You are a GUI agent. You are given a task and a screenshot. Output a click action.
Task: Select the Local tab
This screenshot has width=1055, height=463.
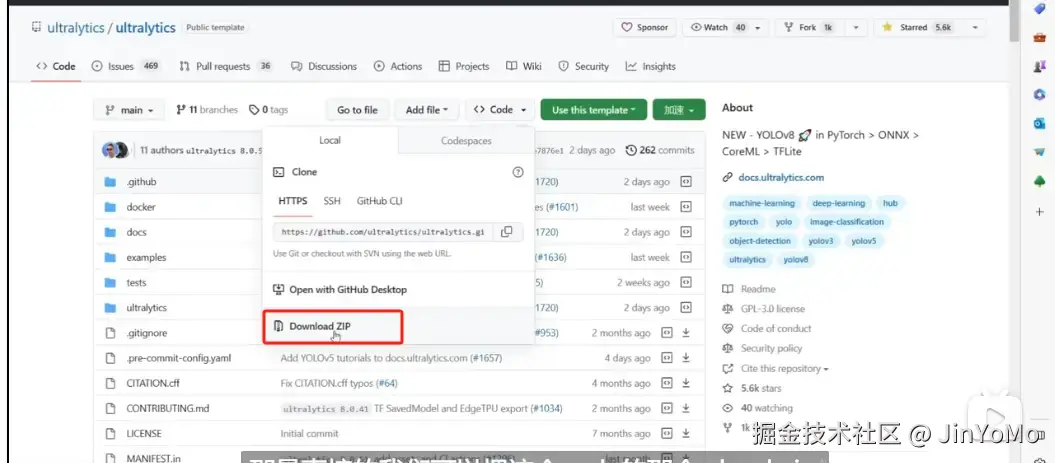coord(330,141)
